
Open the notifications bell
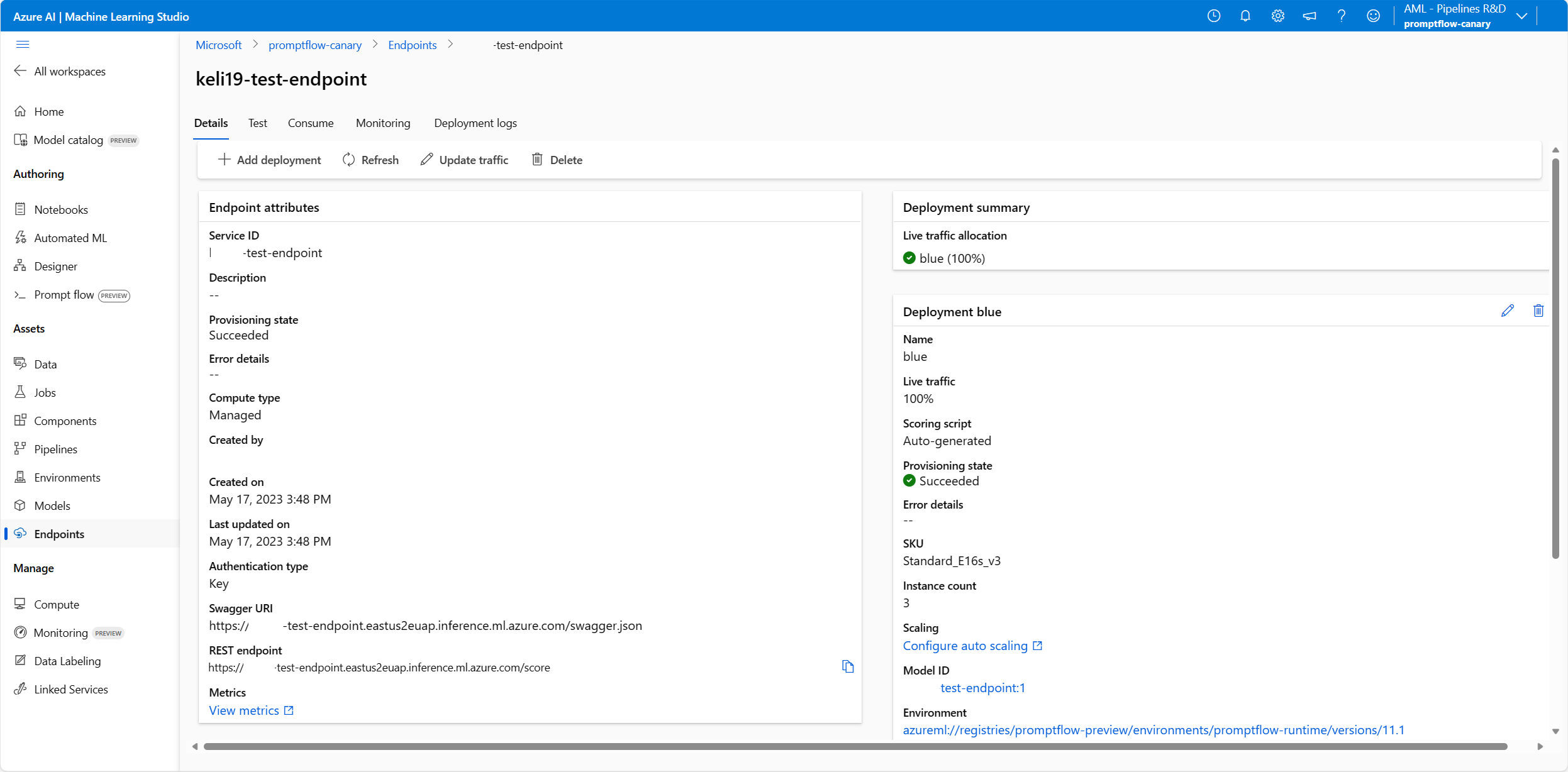(x=1245, y=16)
